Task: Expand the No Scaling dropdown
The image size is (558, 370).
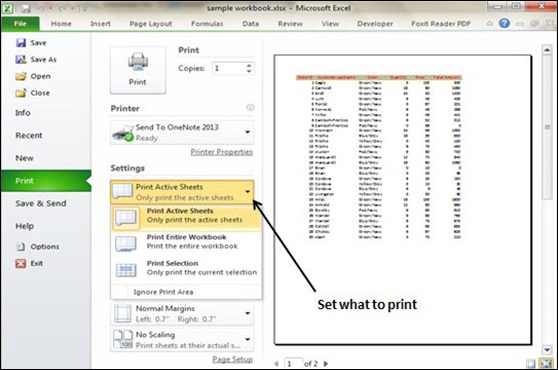Action: coord(182,340)
